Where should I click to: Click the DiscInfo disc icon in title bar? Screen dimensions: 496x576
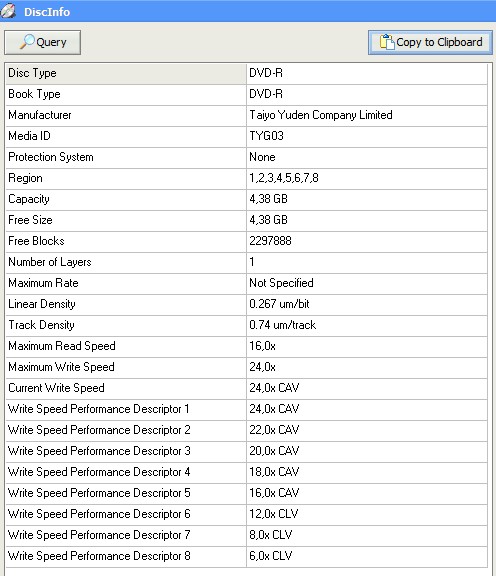tap(8, 11)
